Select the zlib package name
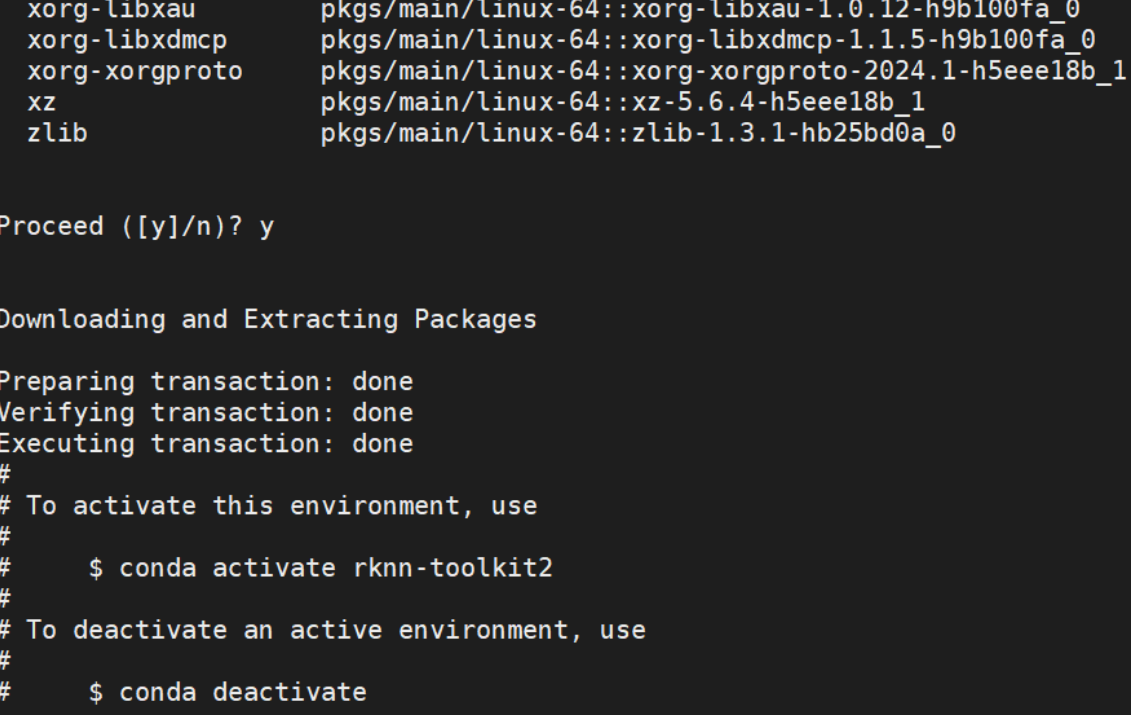The width and height of the screenshot is (1131, 715). tap(58, 133)
